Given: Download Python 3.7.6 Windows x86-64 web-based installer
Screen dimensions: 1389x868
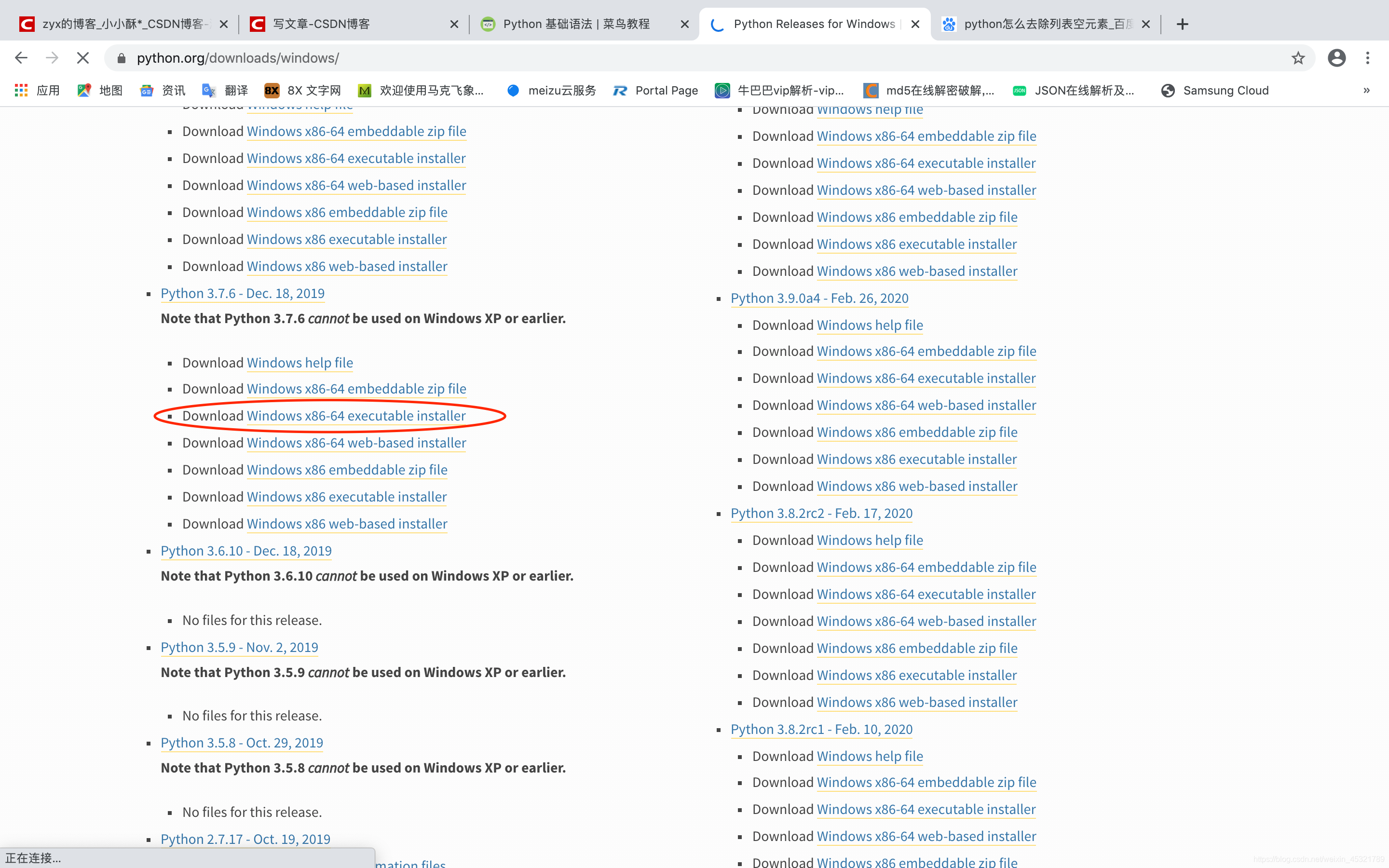Looking at the screenshot, I should coord(356,443).
